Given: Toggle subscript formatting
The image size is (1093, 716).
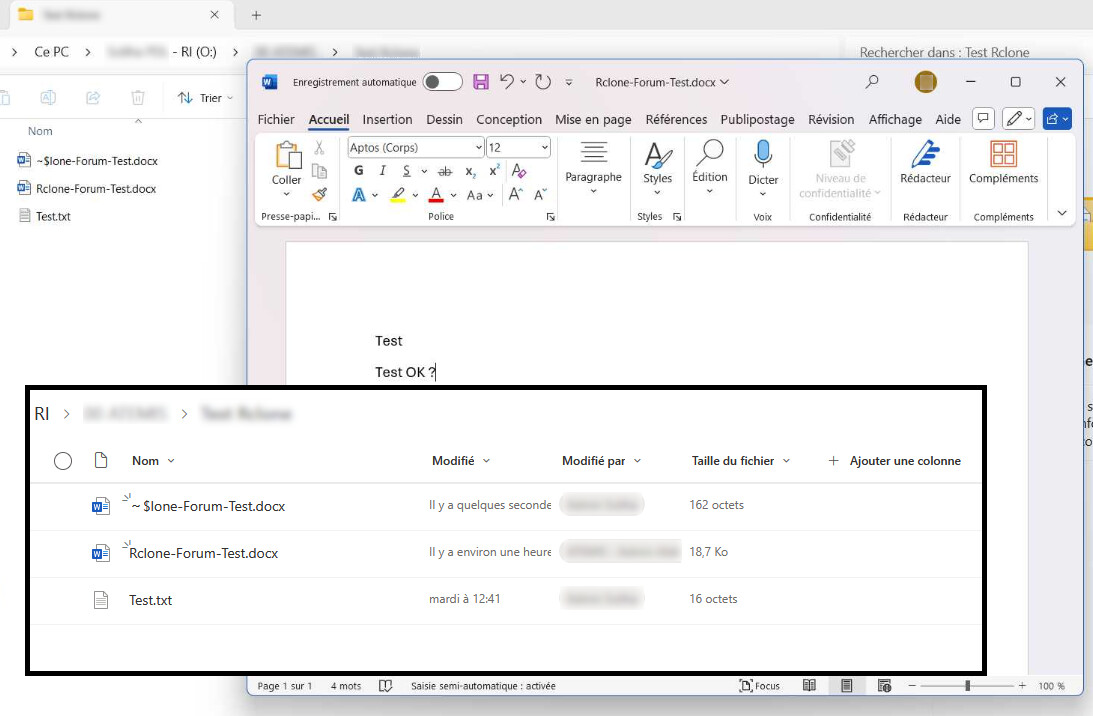Looking at the screenshot, I should [471, 172].
